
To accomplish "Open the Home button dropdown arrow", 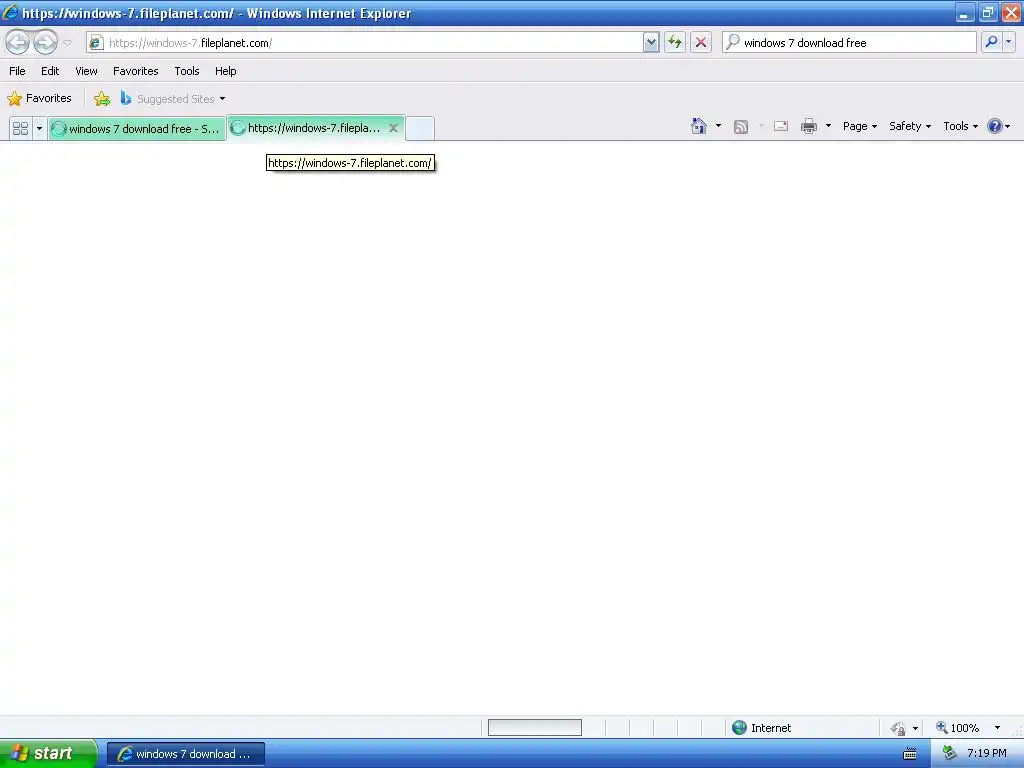I will (718, 126).
